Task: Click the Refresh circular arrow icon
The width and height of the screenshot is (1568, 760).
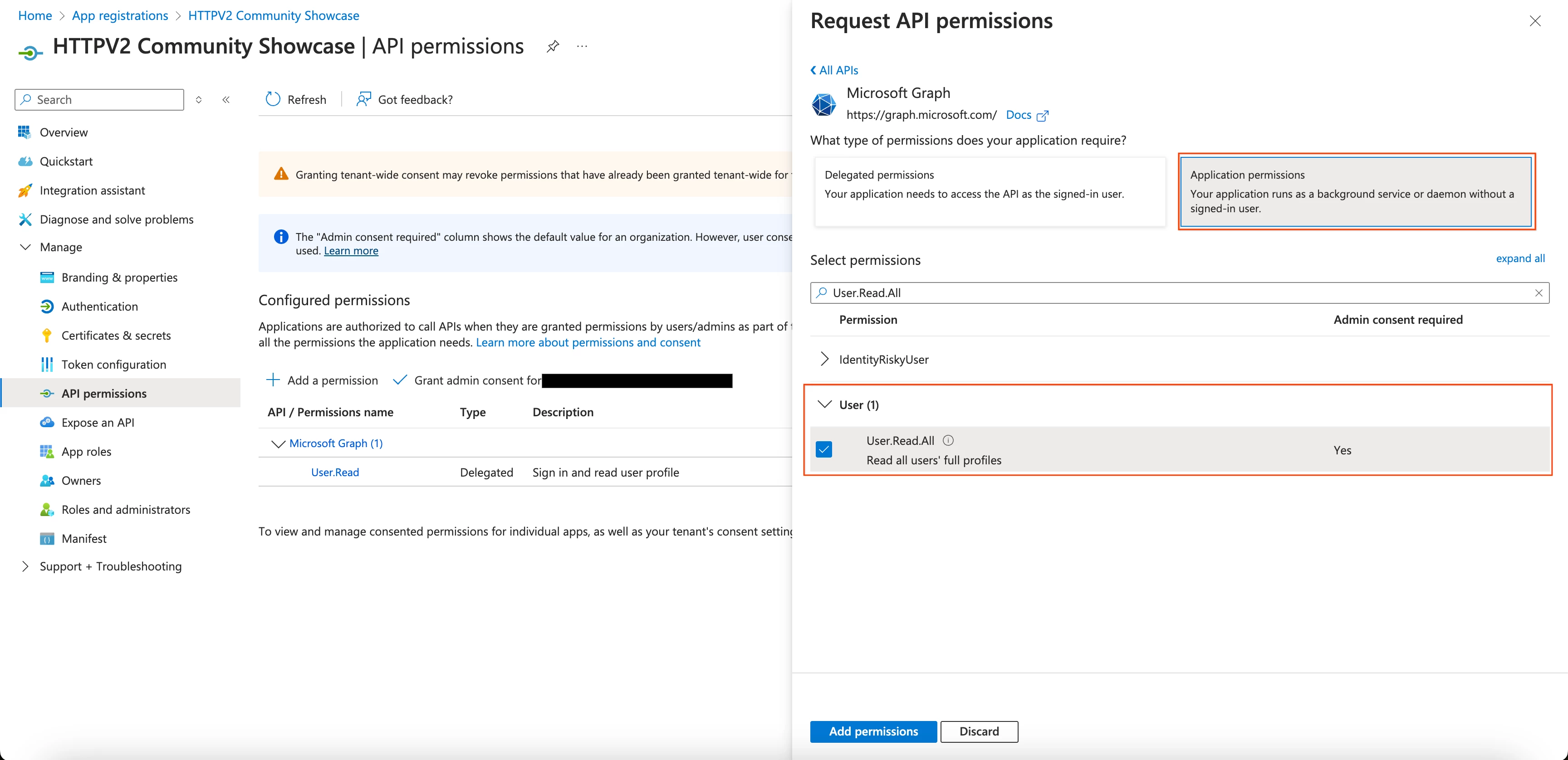Action: (x=273, y=99)
